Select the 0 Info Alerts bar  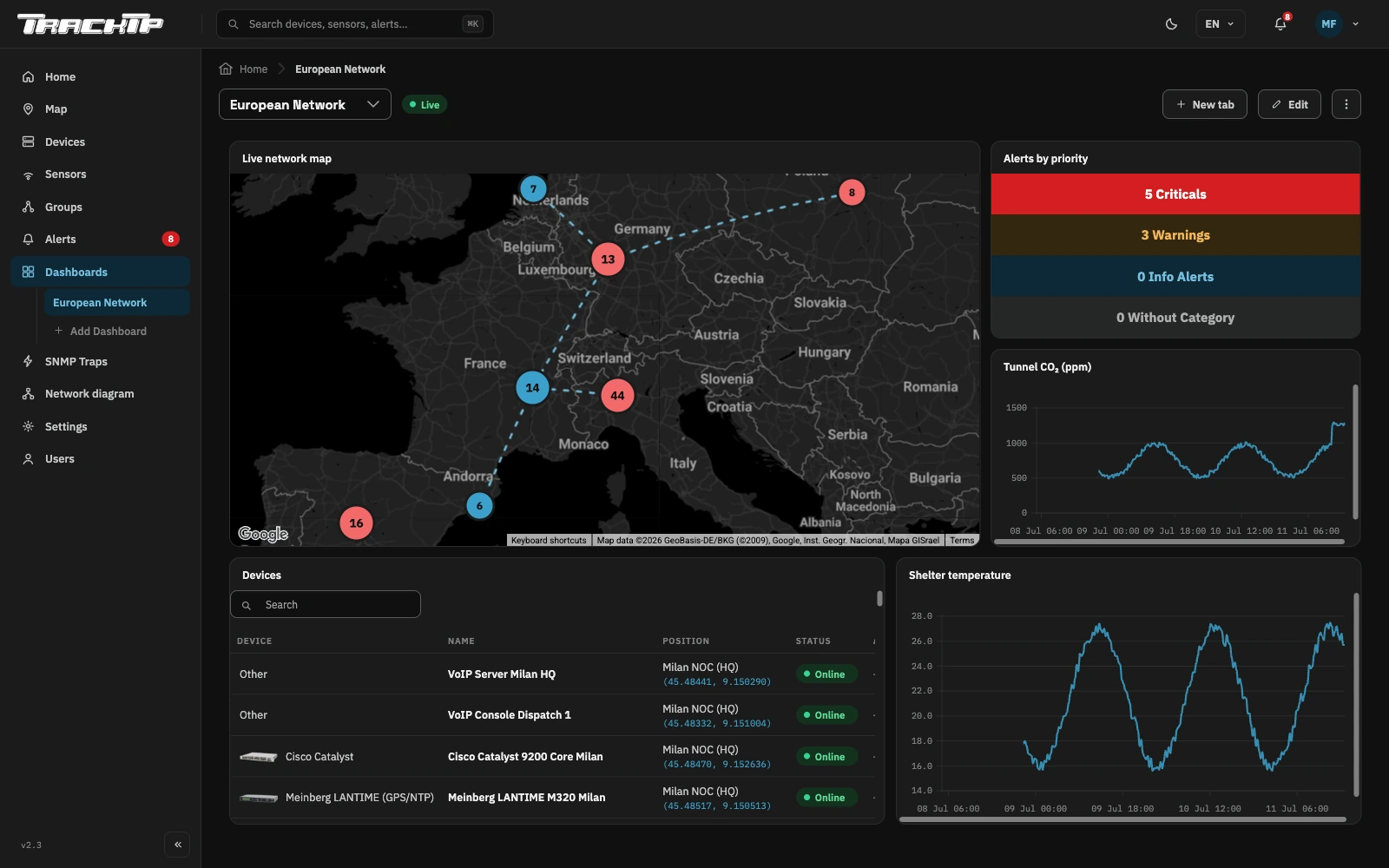tap(1175, 276)
